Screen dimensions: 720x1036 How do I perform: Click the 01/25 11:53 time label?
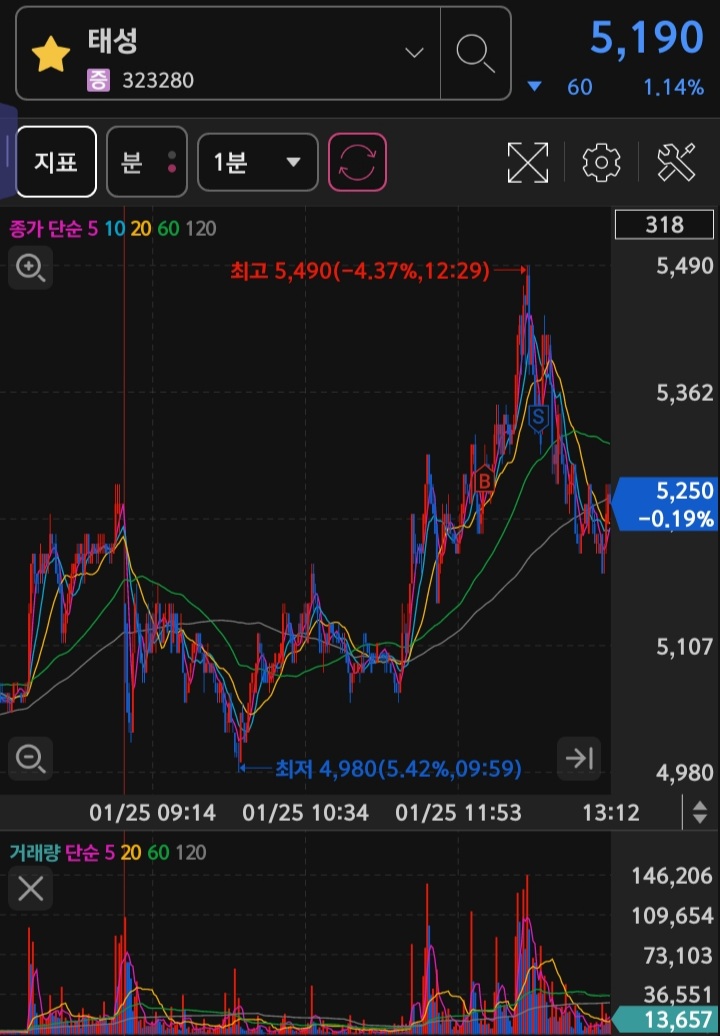458,812
